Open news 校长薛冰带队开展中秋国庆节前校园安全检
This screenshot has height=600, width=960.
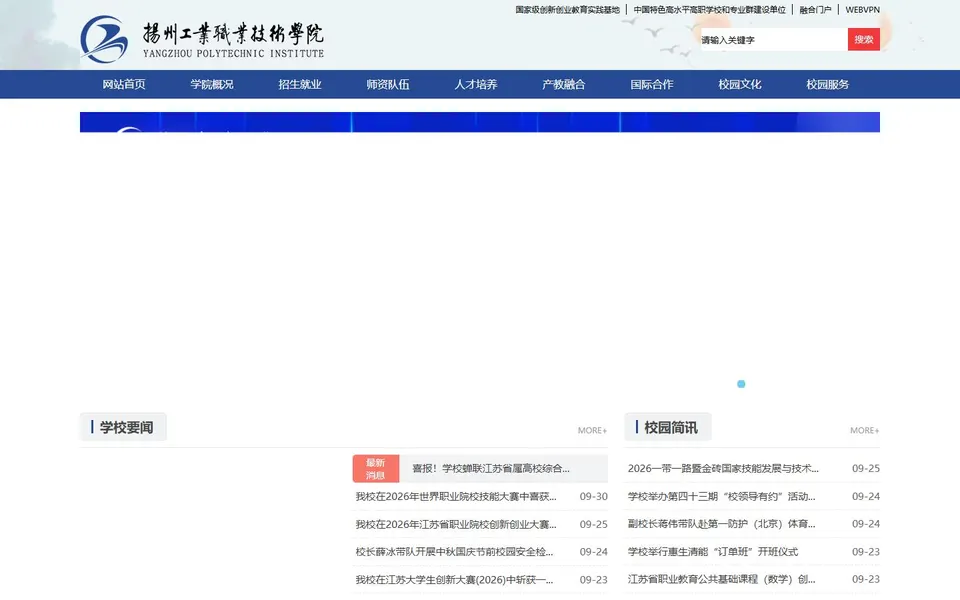coord(454,552)
